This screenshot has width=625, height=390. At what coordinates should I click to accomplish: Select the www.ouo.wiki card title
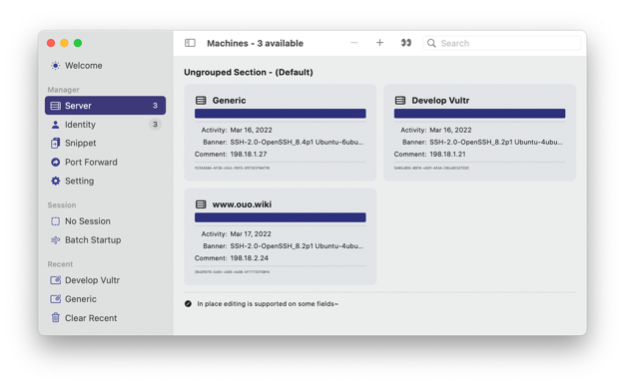click(x=242, y=205)
